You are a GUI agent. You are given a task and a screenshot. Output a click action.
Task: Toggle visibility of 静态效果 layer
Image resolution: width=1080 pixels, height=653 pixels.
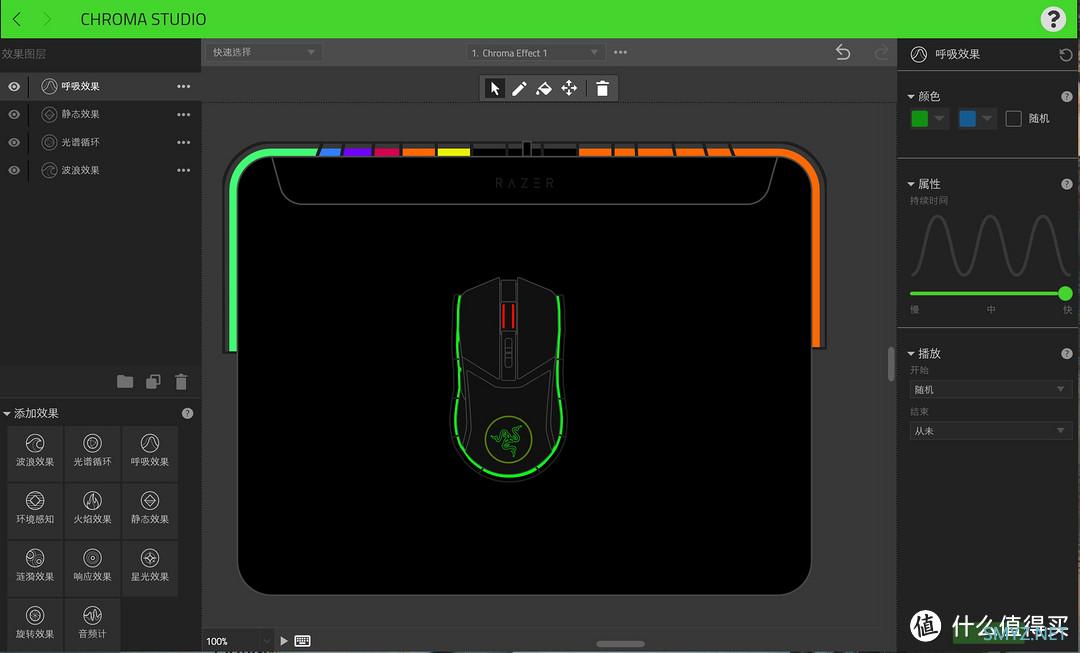[14, 114]
